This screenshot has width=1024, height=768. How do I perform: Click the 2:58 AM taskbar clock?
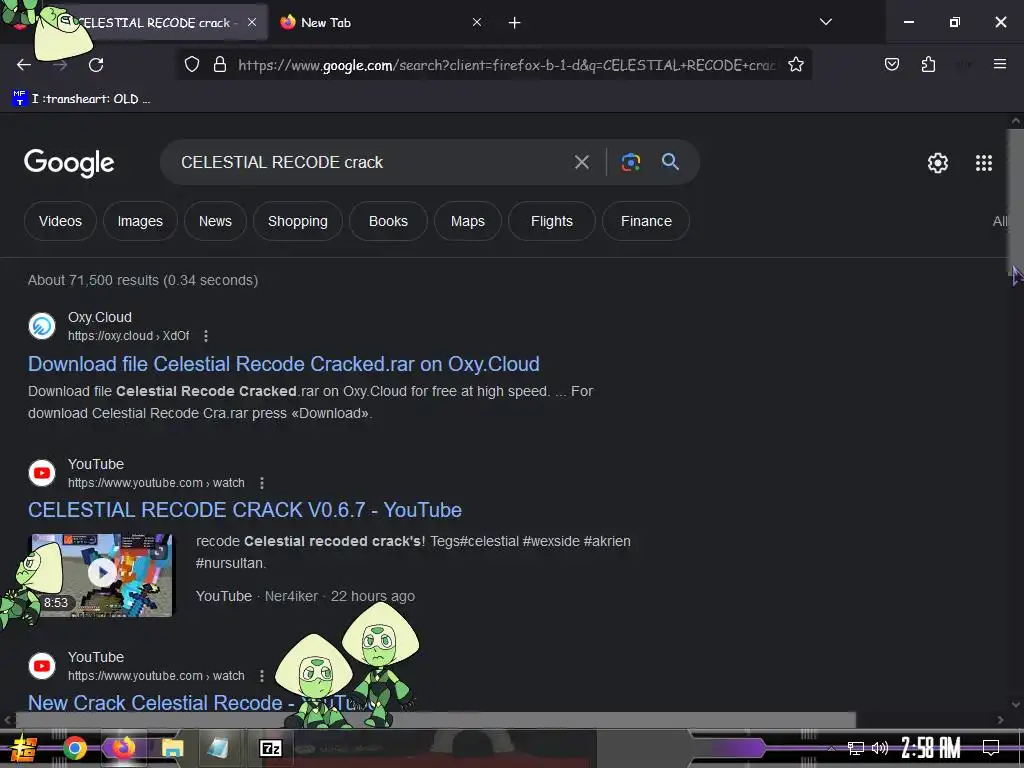931,748
